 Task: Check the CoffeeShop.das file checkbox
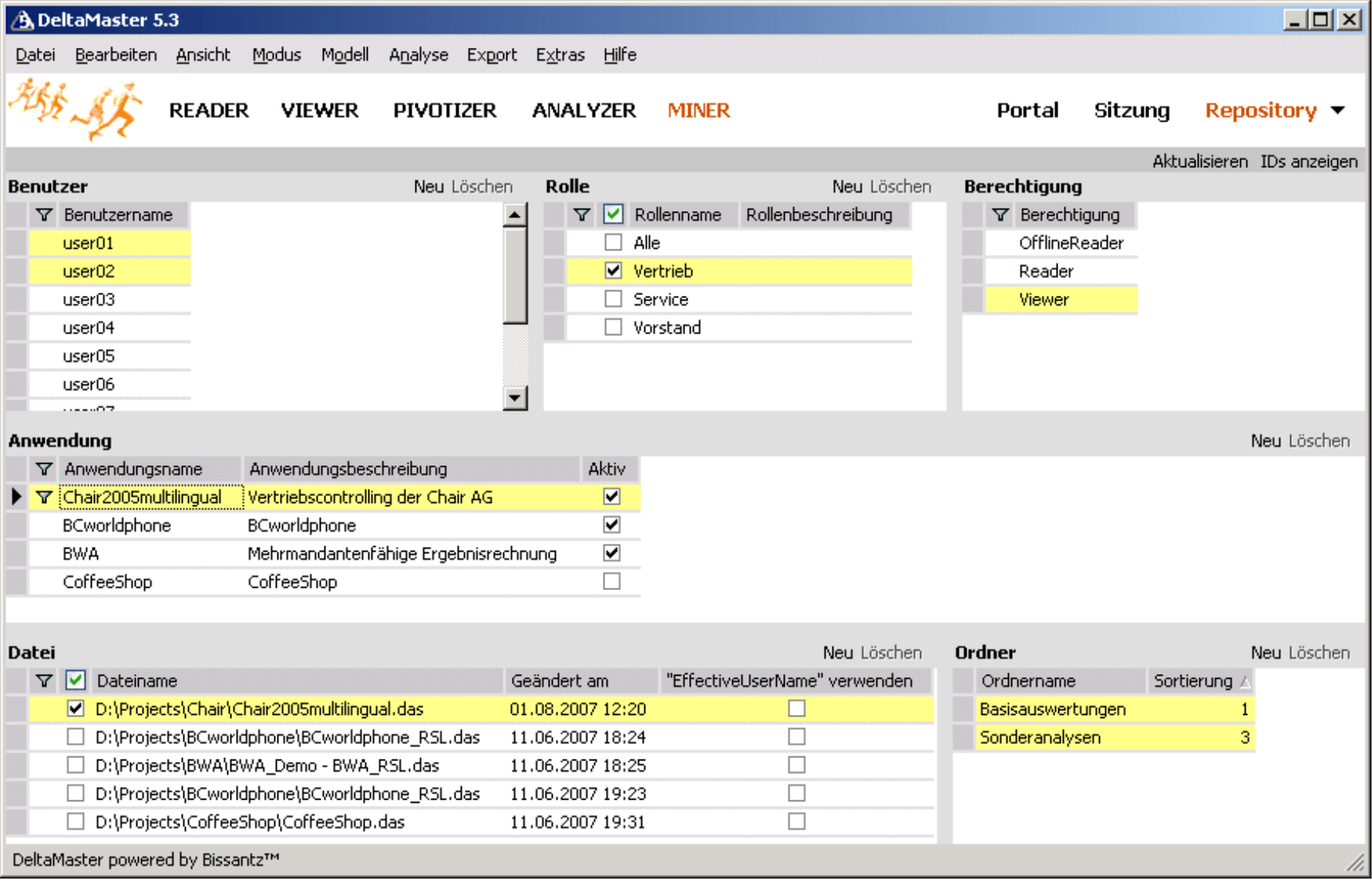(76, 822)
